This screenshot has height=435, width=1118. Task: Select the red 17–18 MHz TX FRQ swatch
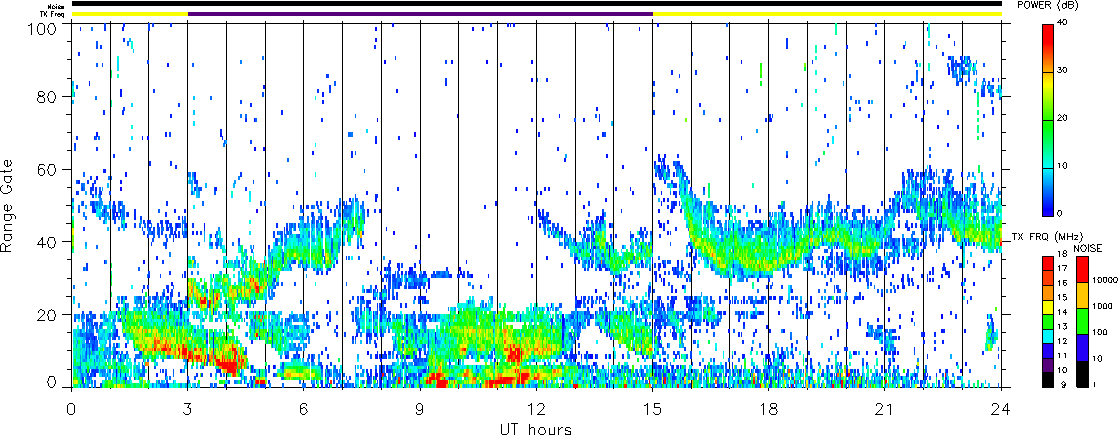click(x=1048, y=263)
